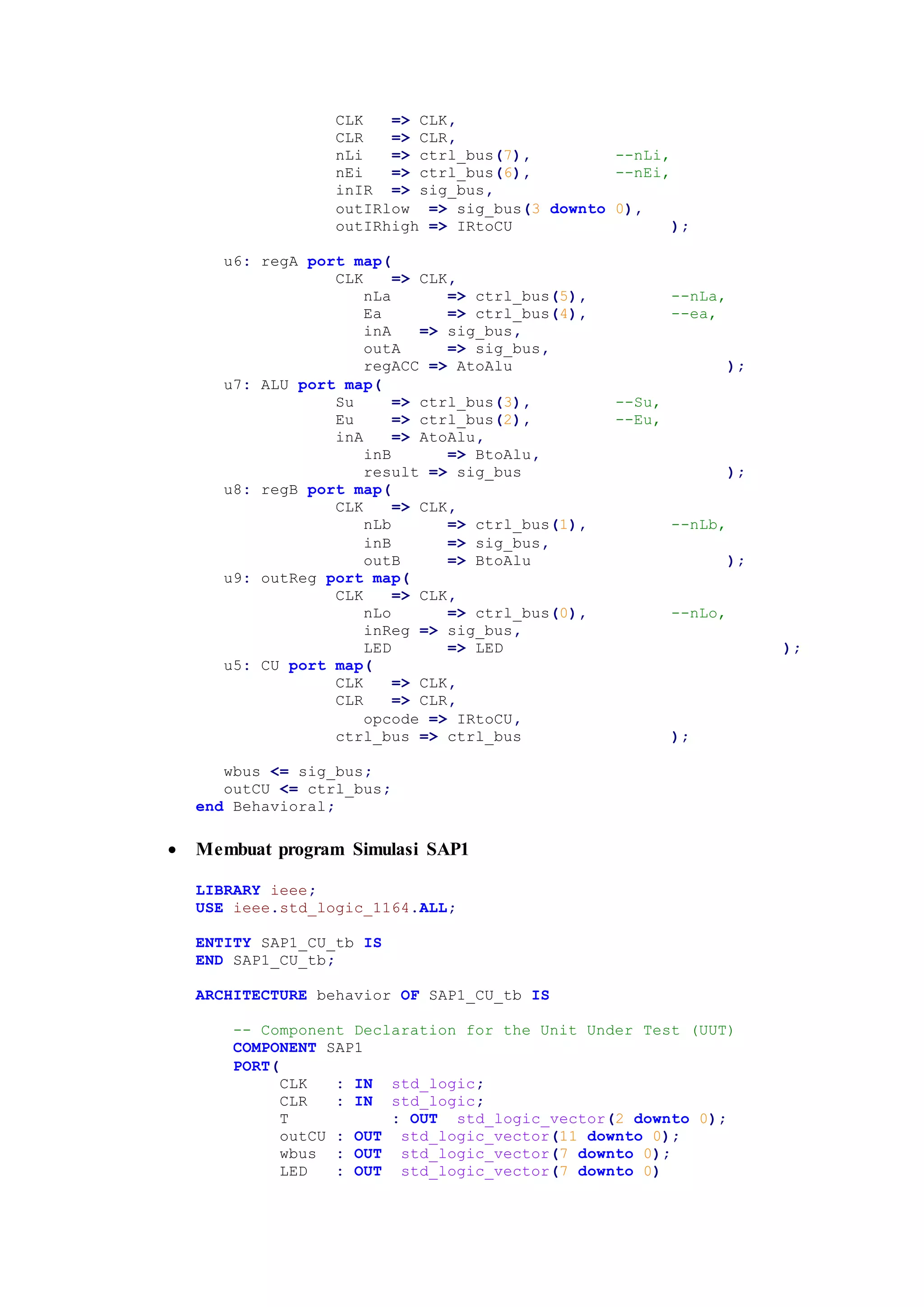Select the u6 regA port map line
The height and width of the screenshot is (1307, 924).
pyautogui.click(x=307, y=262)
